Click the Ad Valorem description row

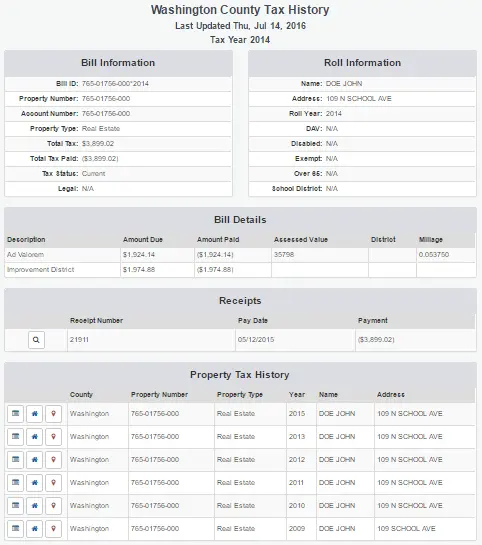tap(240, 255)
